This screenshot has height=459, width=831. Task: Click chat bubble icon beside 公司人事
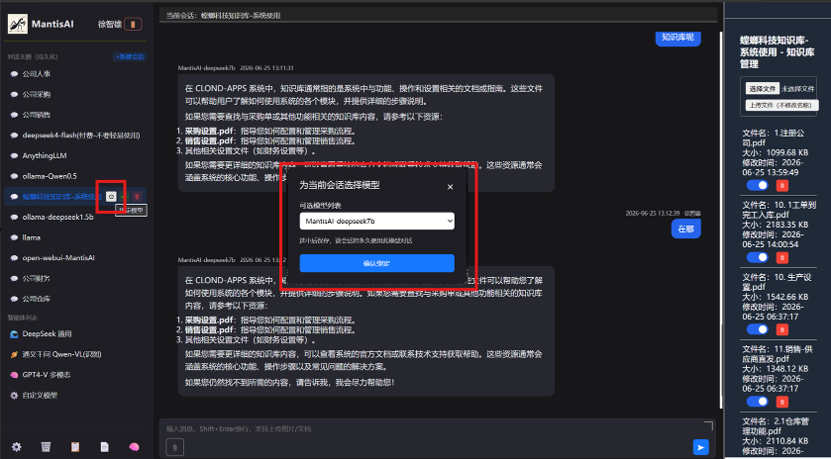pos(14,74)
